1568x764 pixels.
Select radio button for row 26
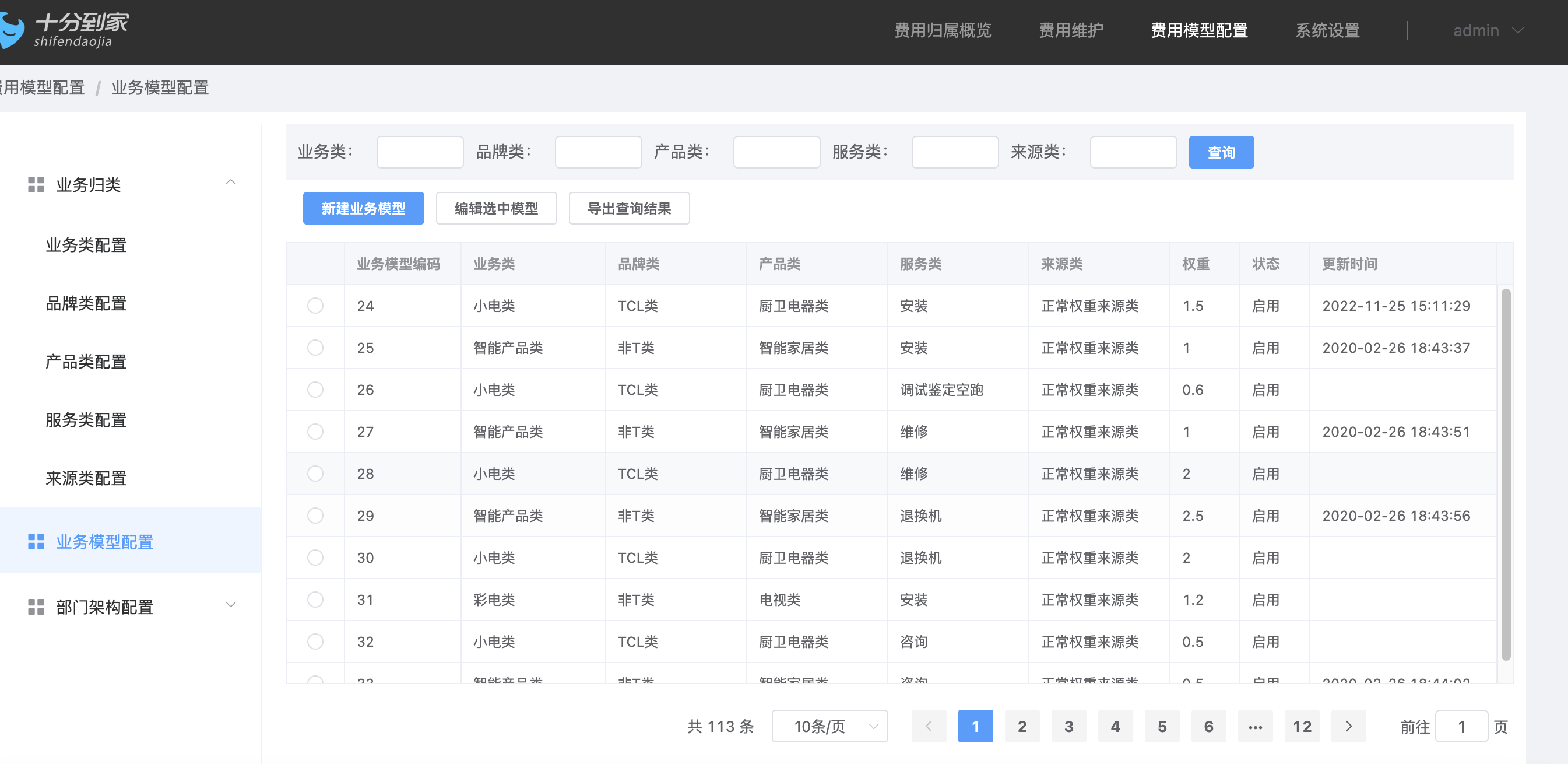[315, 390]
